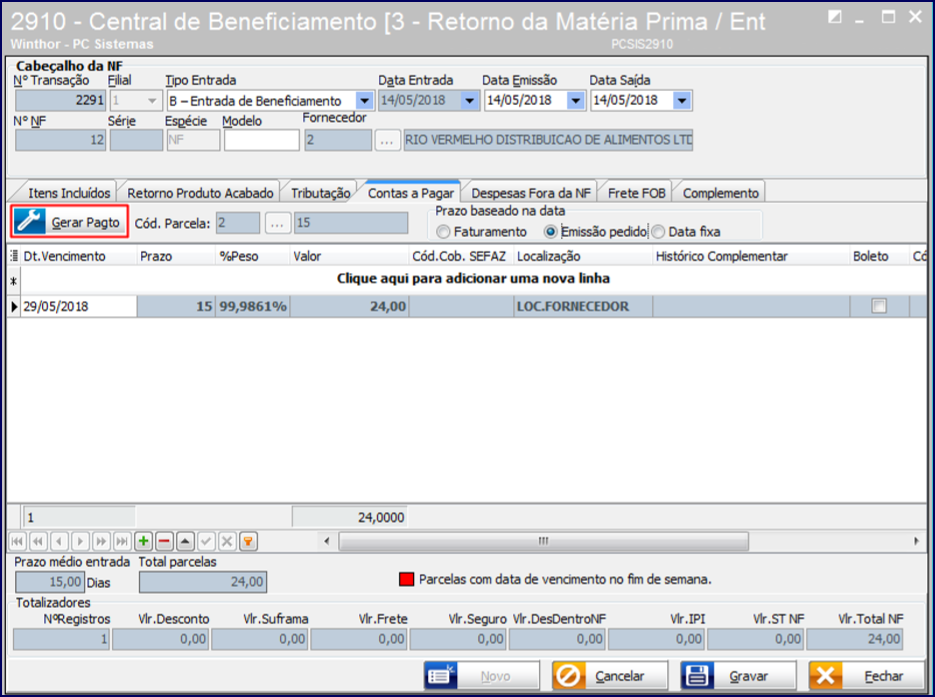Click Cancelar button
Viewport: 935px width, 697px height.
(x=609, y=676)
